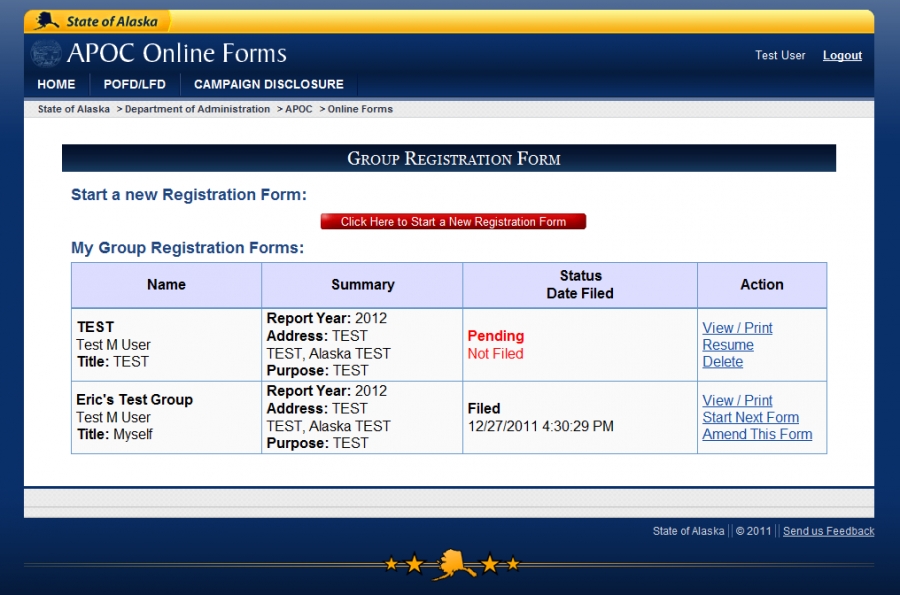
Task: View / Print the TEST pending form
Action: (x=737, y=328)
